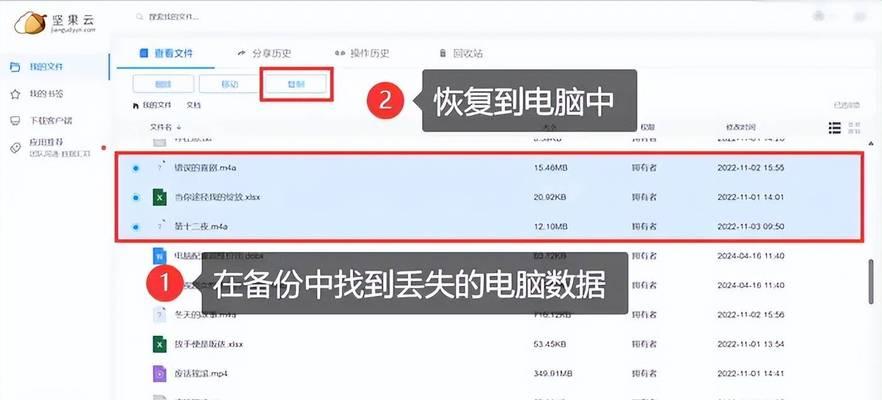Click the size value 53.45KB
882x400 pixels.
(550, 344)
